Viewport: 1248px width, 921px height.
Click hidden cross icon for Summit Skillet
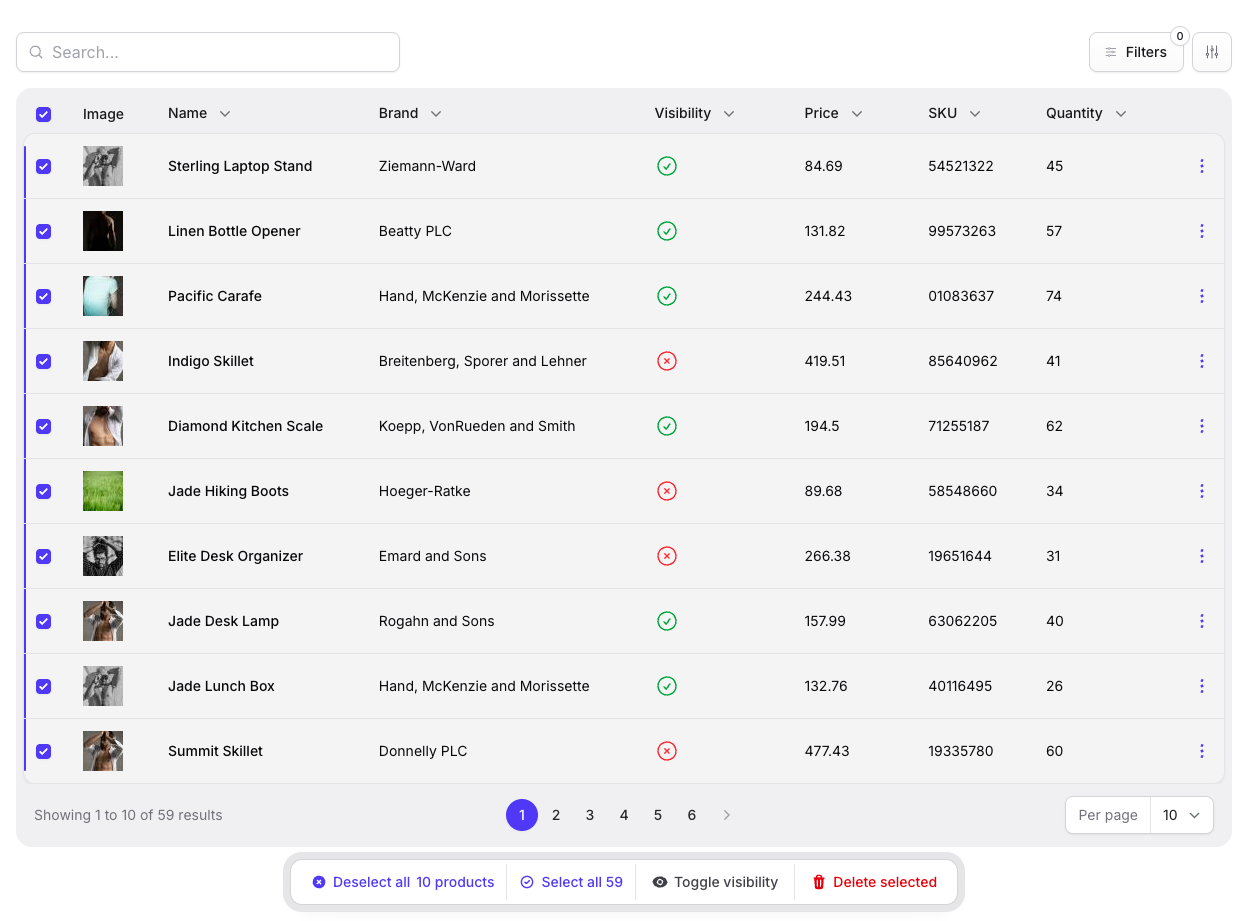pyautogui.click(x=667, y=751)
